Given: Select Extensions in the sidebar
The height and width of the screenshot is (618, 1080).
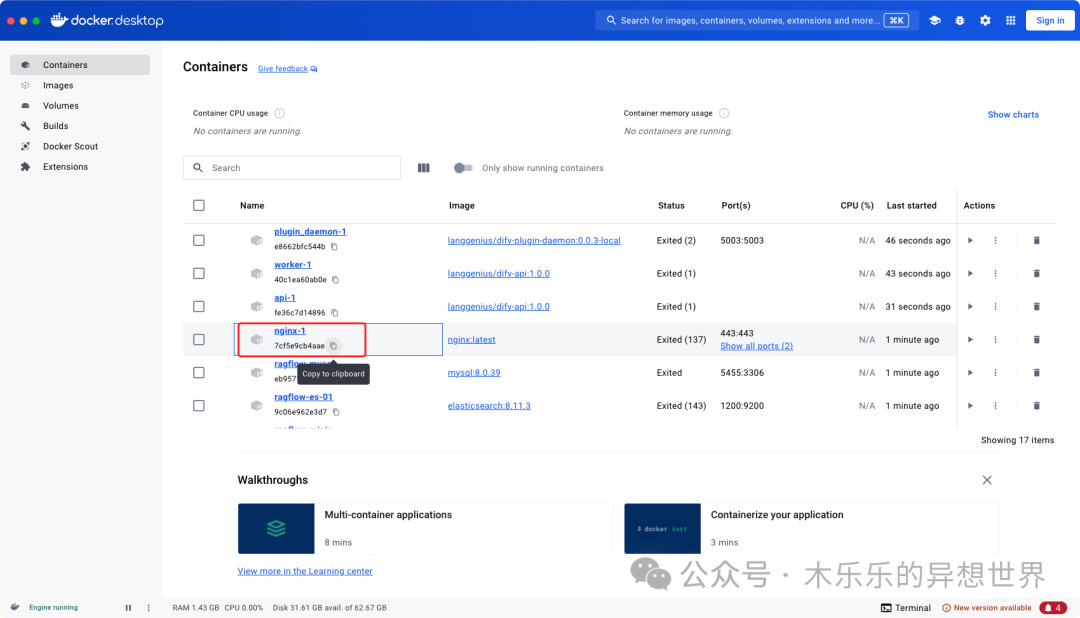Looking at the screenshot, I should 80,167.
